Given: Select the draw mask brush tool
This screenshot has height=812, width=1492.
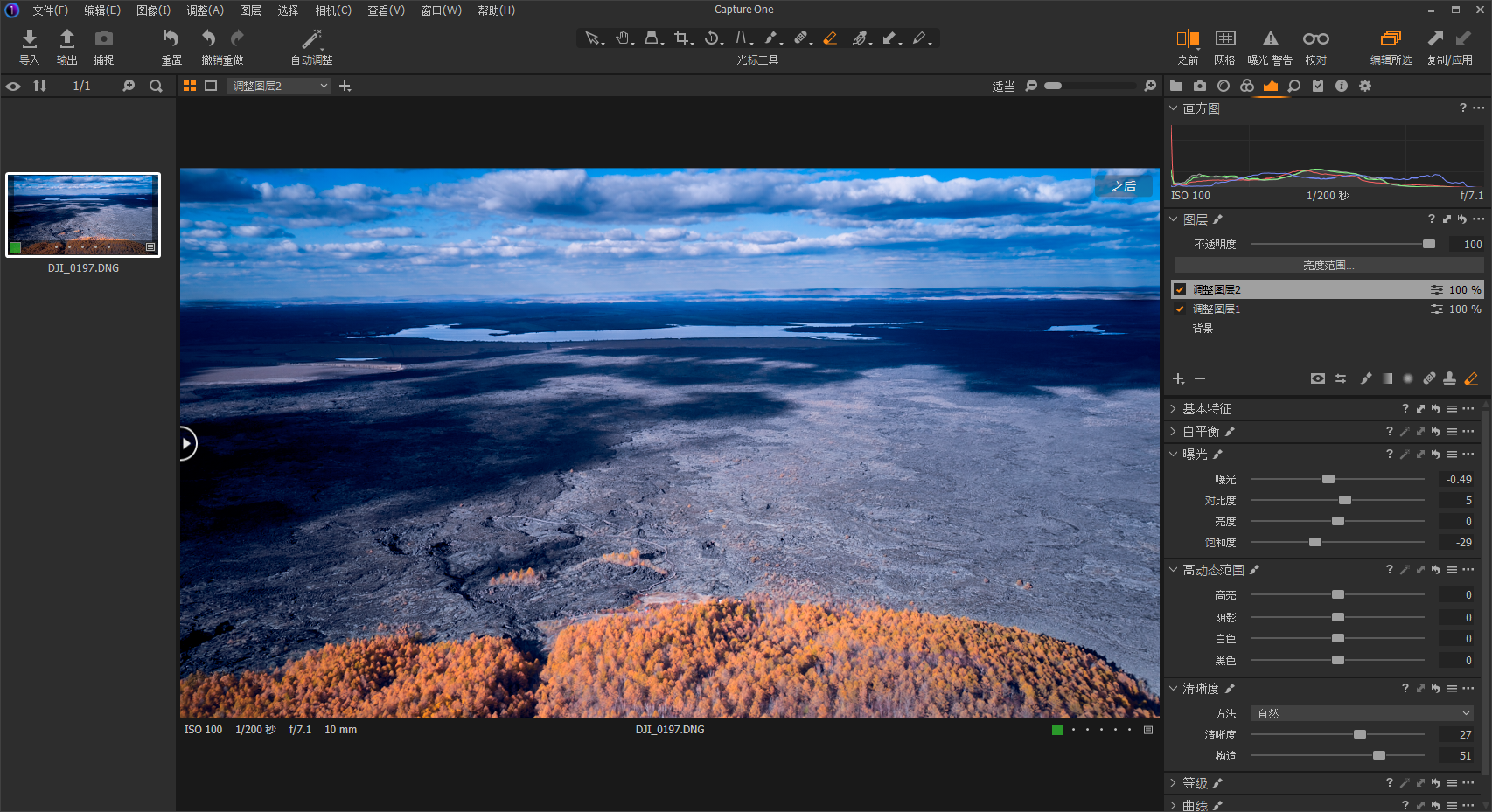Looking at the screenshot, I should 770,38.
